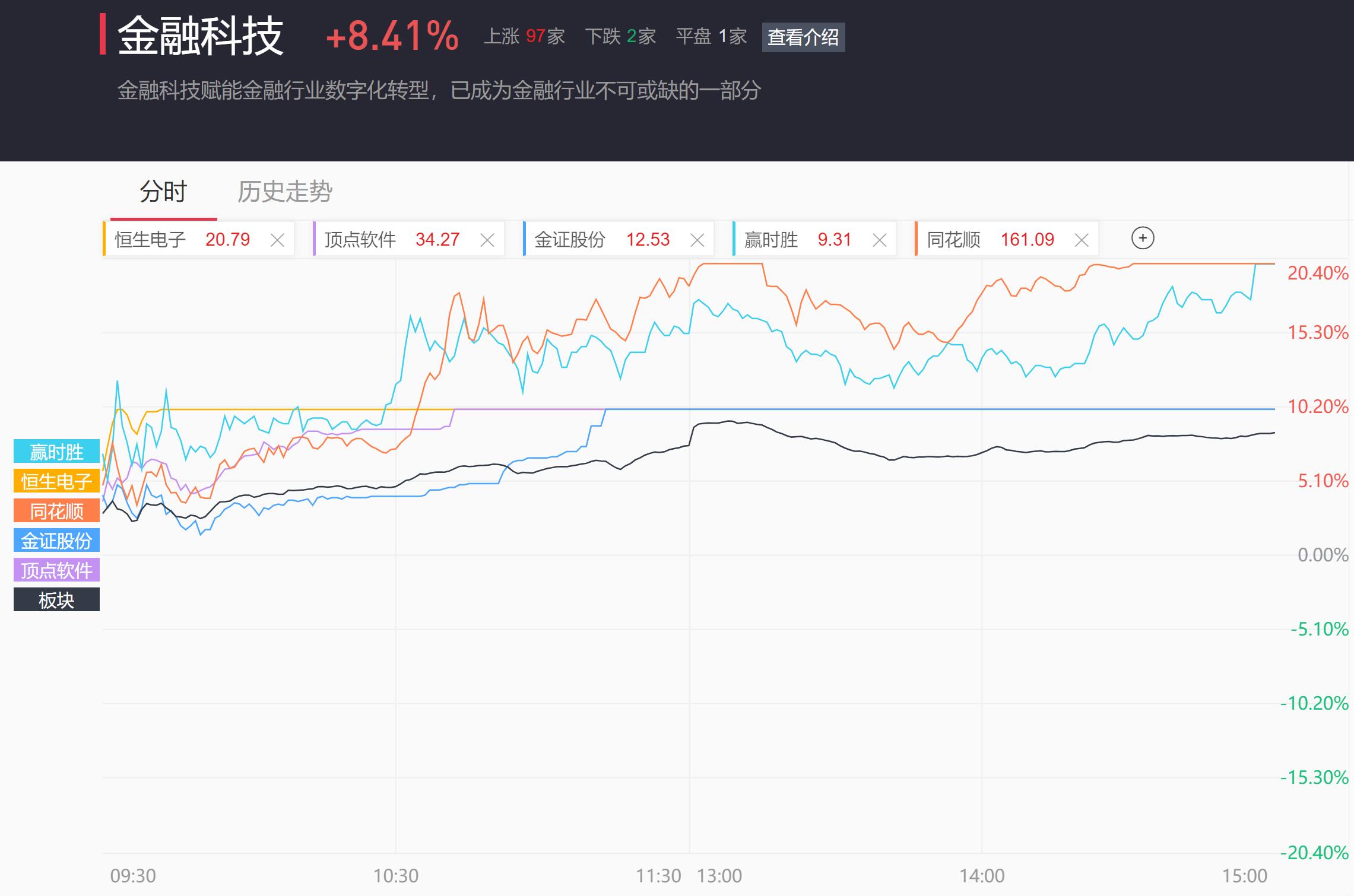Toggle the 恒生电子 legend label
The width and height of the screenshot is (1354, 896).
tap(56, 481)
